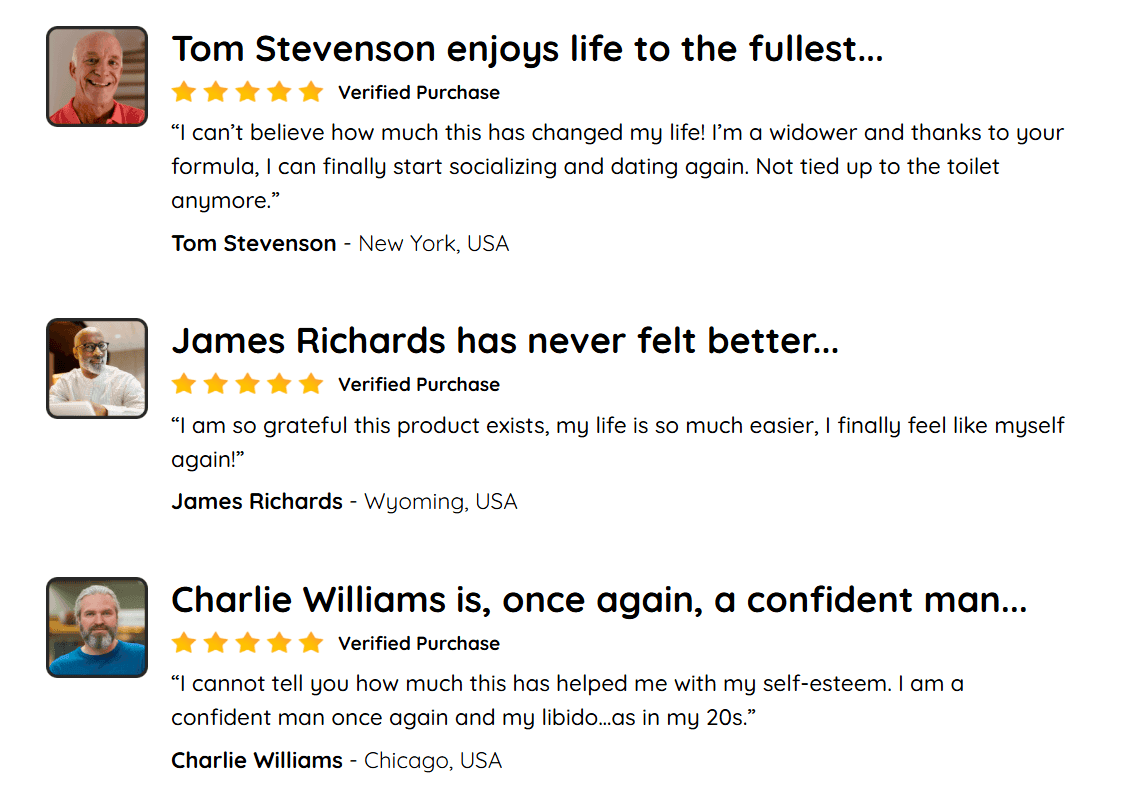Click Charlie Williams' profile photo
Screen dimensions: 1147x802
point(97,627)
